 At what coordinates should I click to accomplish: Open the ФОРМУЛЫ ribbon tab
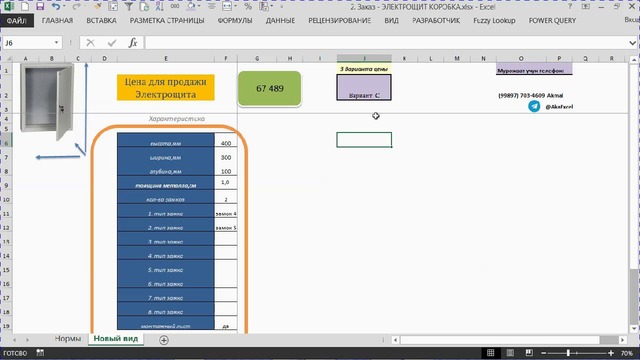click(x=235, y=20)
